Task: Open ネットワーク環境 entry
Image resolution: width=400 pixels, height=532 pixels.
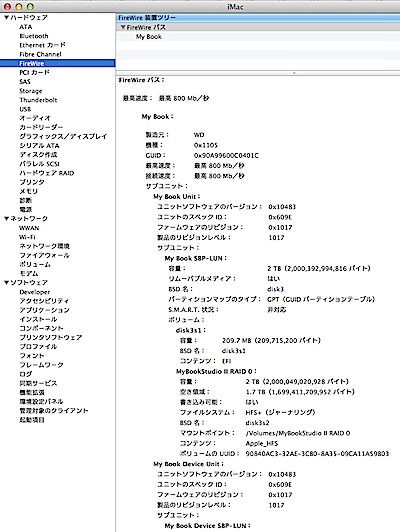Action: coord(44,246)
